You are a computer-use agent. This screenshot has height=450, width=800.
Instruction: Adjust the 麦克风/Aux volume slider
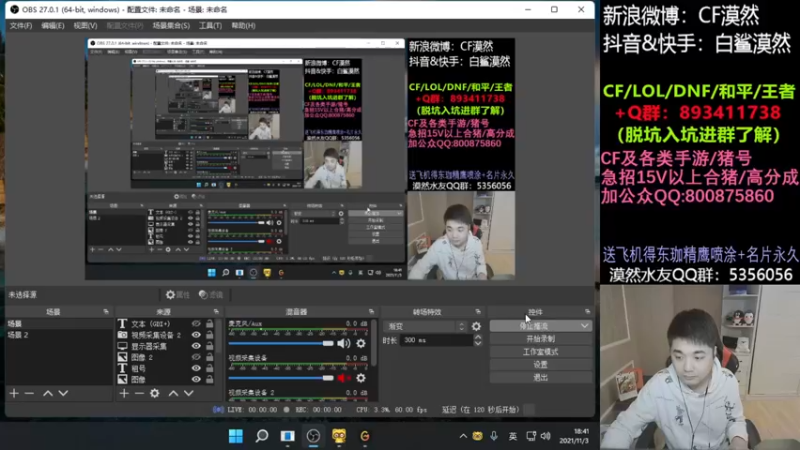click(x=281, y=343)
